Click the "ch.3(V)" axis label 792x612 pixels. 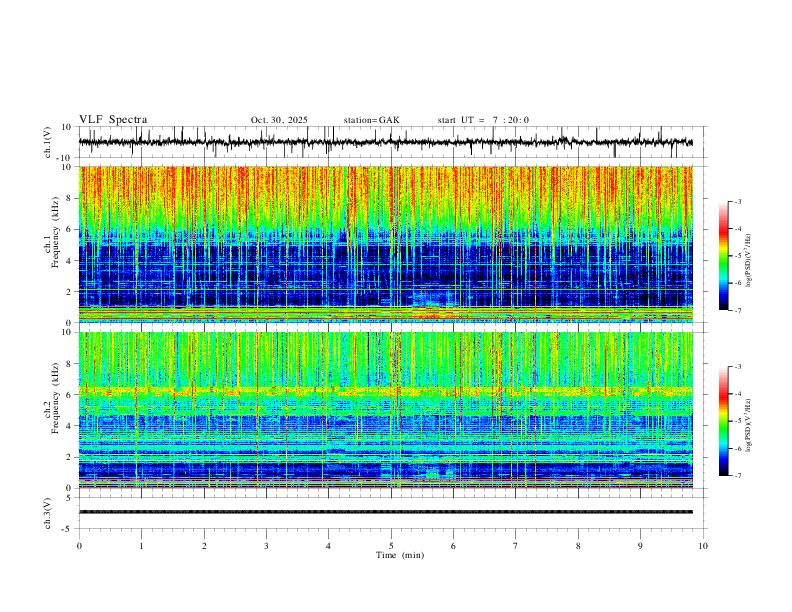tap(48, 513)
